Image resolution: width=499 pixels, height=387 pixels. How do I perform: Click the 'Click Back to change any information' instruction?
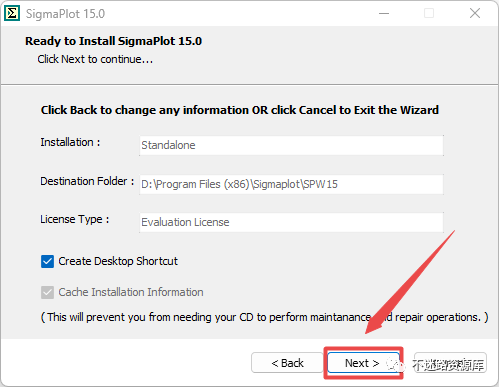pos(240,110)
